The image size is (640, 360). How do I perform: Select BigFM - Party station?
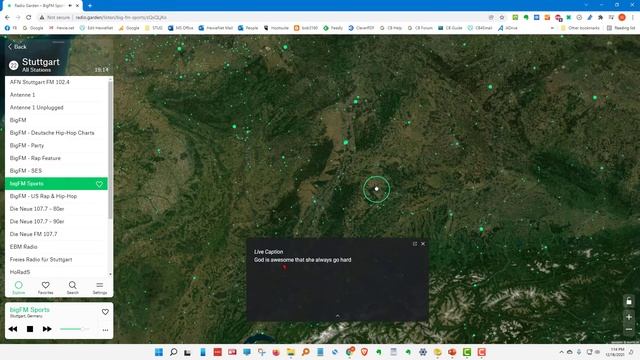(56, 145)
